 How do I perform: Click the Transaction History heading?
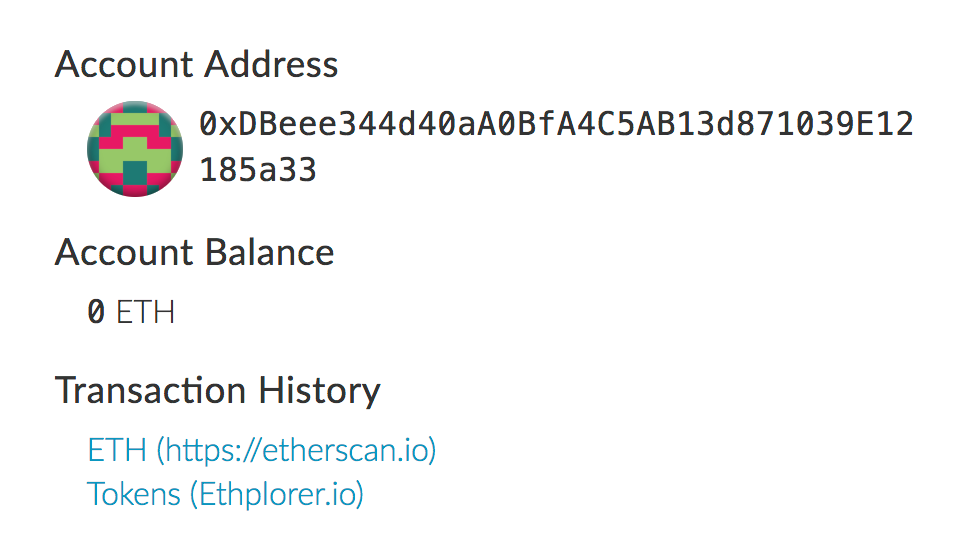pos(218,390)
